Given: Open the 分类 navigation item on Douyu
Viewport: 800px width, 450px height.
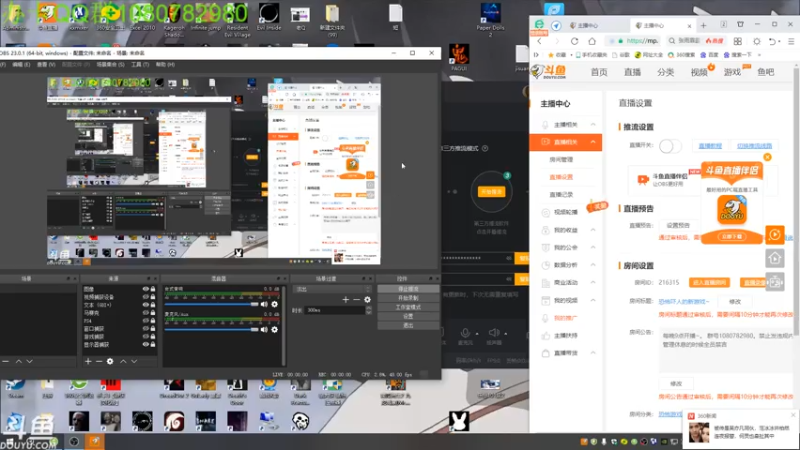Looking at the screenshot, I should pos(665,72).
